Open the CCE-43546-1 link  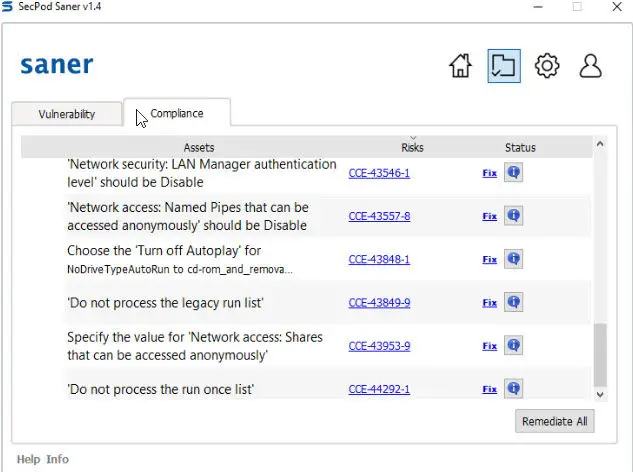pos(379,173)
